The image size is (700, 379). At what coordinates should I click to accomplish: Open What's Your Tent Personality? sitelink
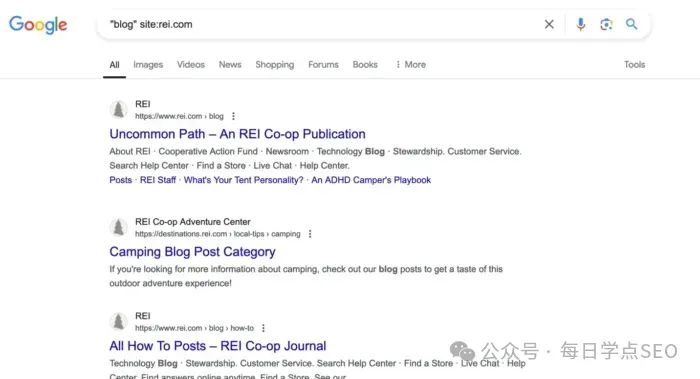[243, 180]
